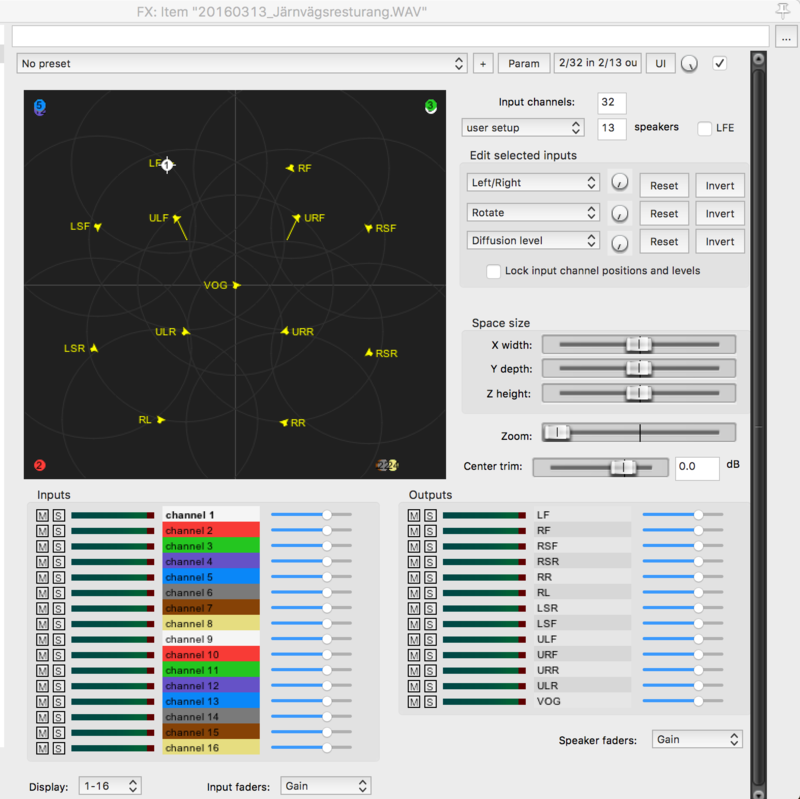This screenshot has width=800, height=799.
Task: Pin the FX window with pushpin
Action: click(782, 11)
